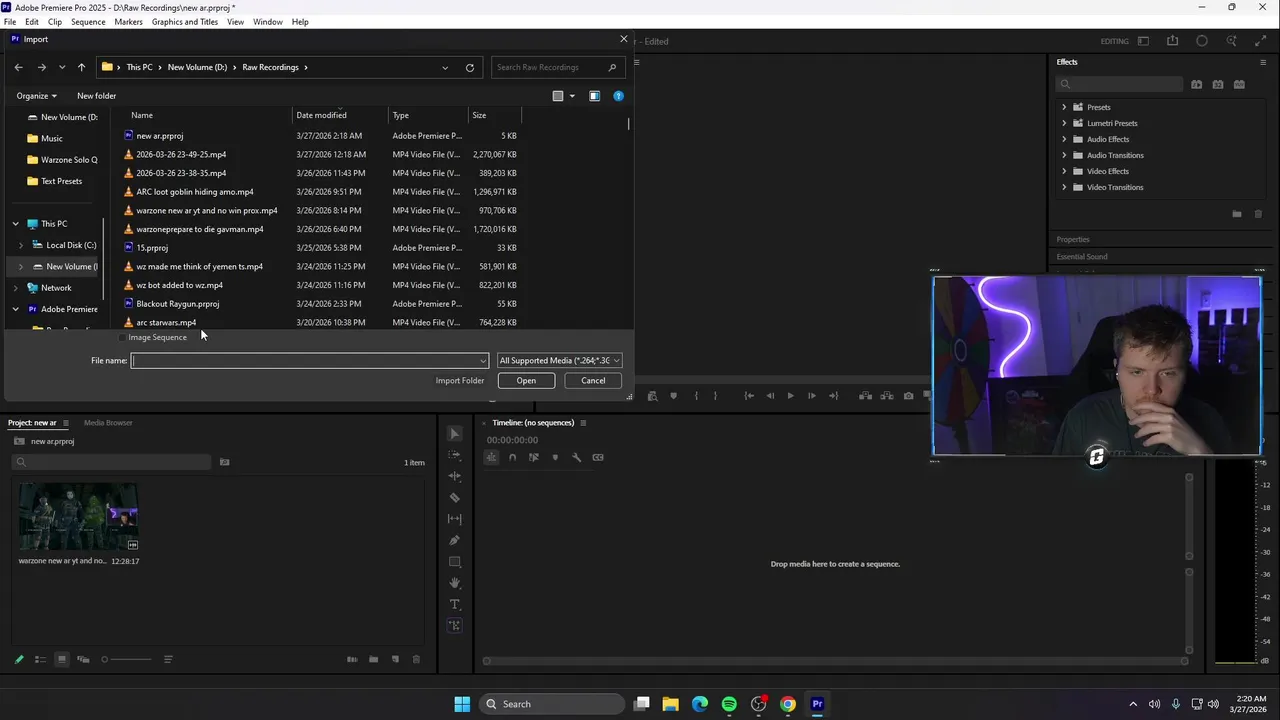This screenshot has height=720, width=1280.
Task: Click Delete trash icon in Project panel
Action: click(416, 659)
